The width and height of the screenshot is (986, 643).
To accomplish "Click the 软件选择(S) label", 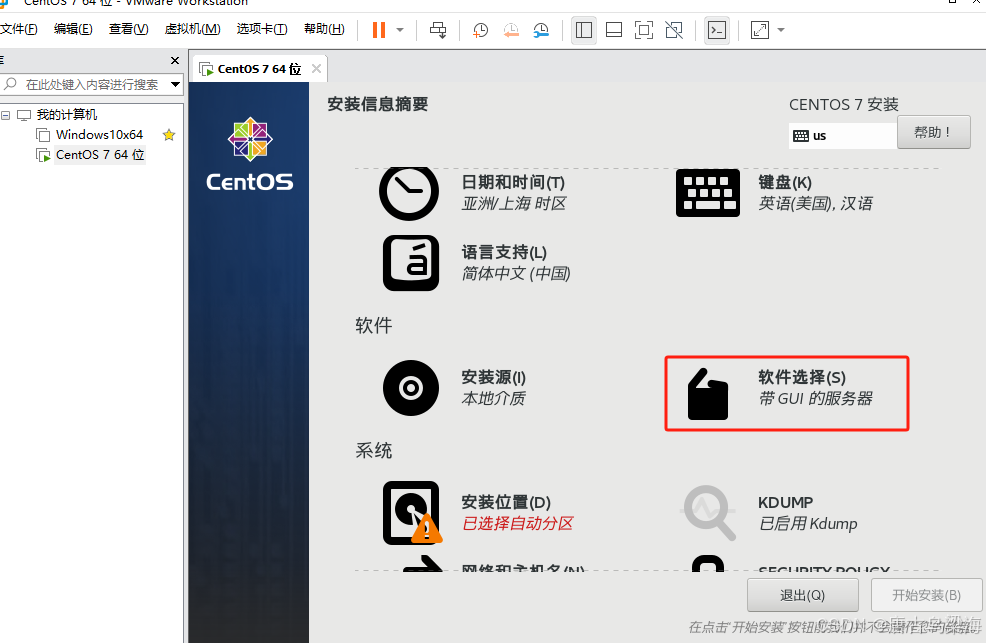I will [802, 377].
